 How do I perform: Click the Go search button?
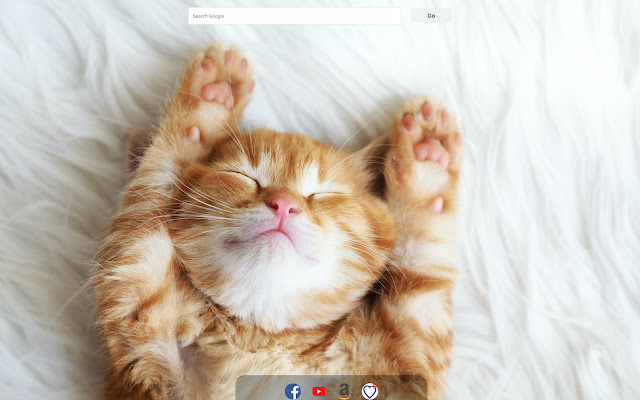[x=431, y=16]
